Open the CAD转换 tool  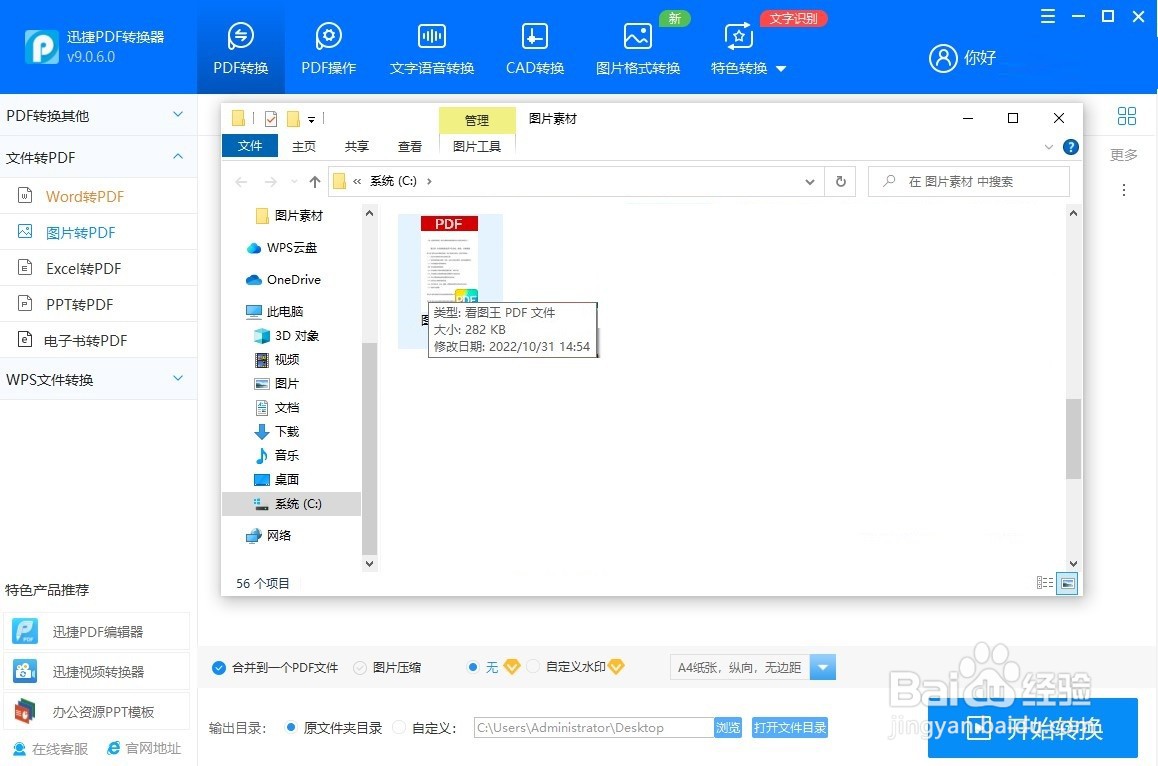535,49
